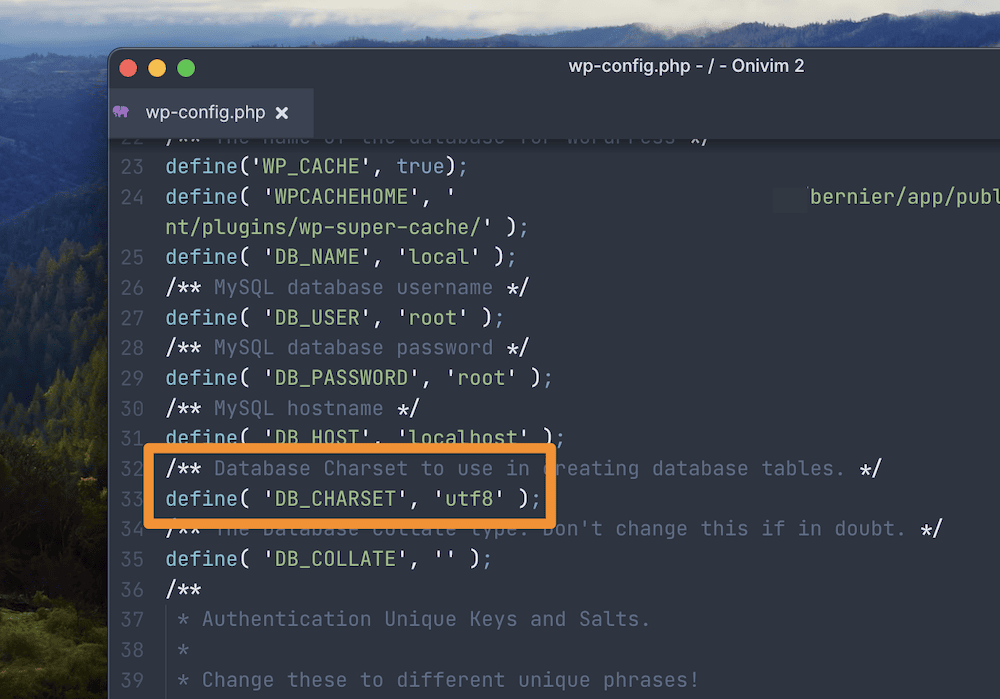This screenshot has width=1000, height=699.
Task: Click the 'WP_CACHE' string on line 23
Action: tap(311, 166)
